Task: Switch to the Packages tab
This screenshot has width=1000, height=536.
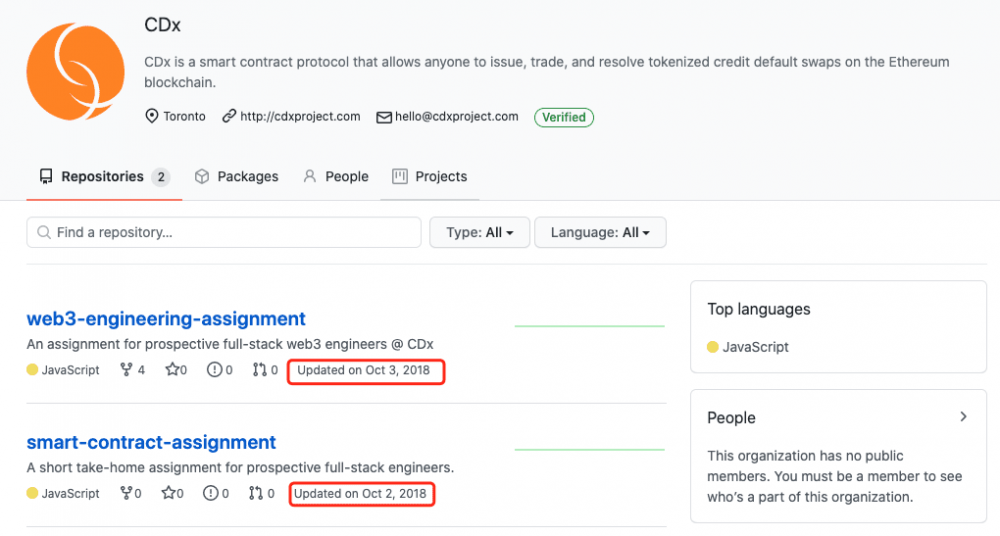Action: click(237, 177)
